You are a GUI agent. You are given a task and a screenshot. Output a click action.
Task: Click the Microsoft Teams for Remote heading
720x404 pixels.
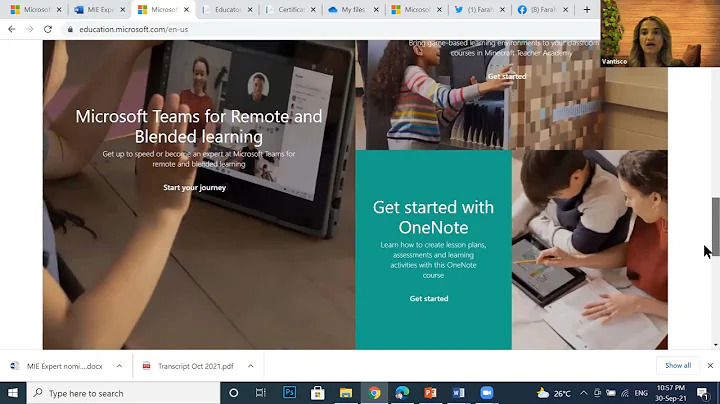point(198,126)
